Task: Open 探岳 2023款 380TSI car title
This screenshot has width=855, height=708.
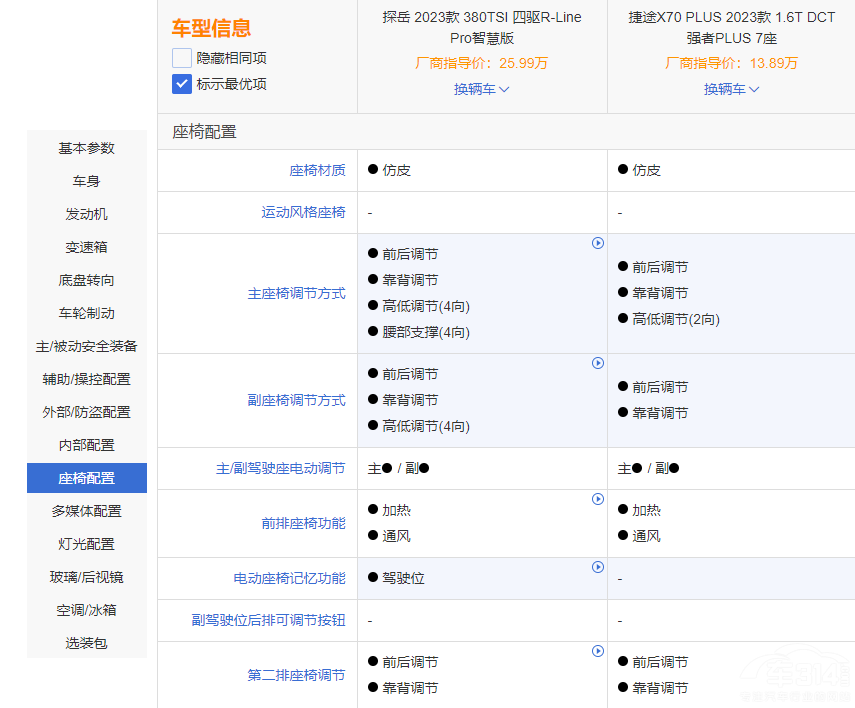Action: pos(482,27)
